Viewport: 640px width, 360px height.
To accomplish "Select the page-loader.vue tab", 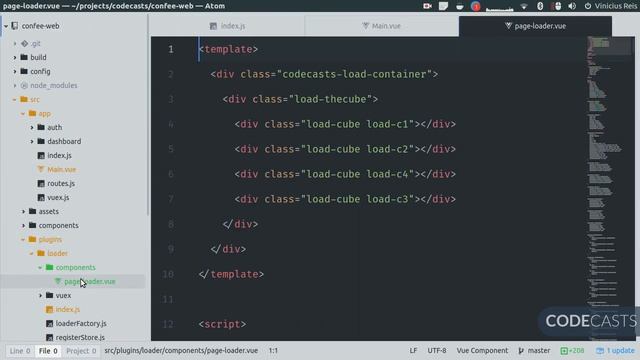I will 535,26.
